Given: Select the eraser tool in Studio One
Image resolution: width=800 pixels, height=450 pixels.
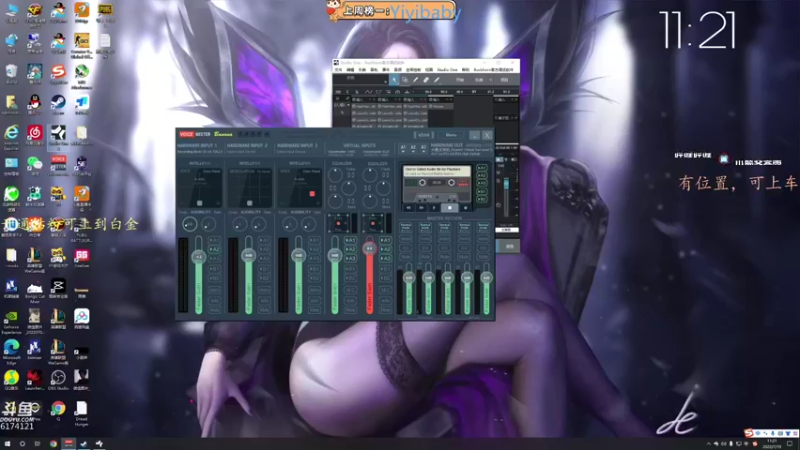Looking at the screenshot, I should pos(426,80).
